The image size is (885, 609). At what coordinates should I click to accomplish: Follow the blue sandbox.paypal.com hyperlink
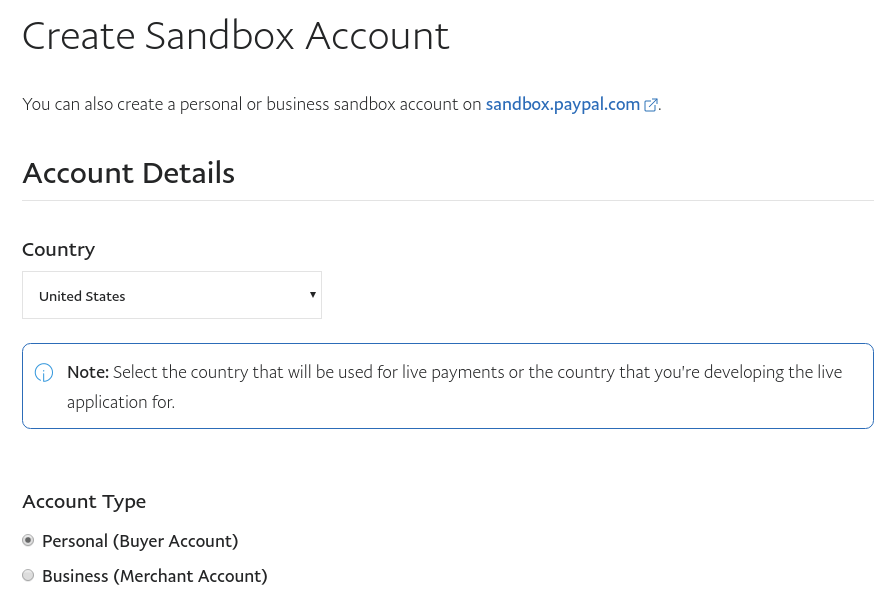[x=562, y=104]
